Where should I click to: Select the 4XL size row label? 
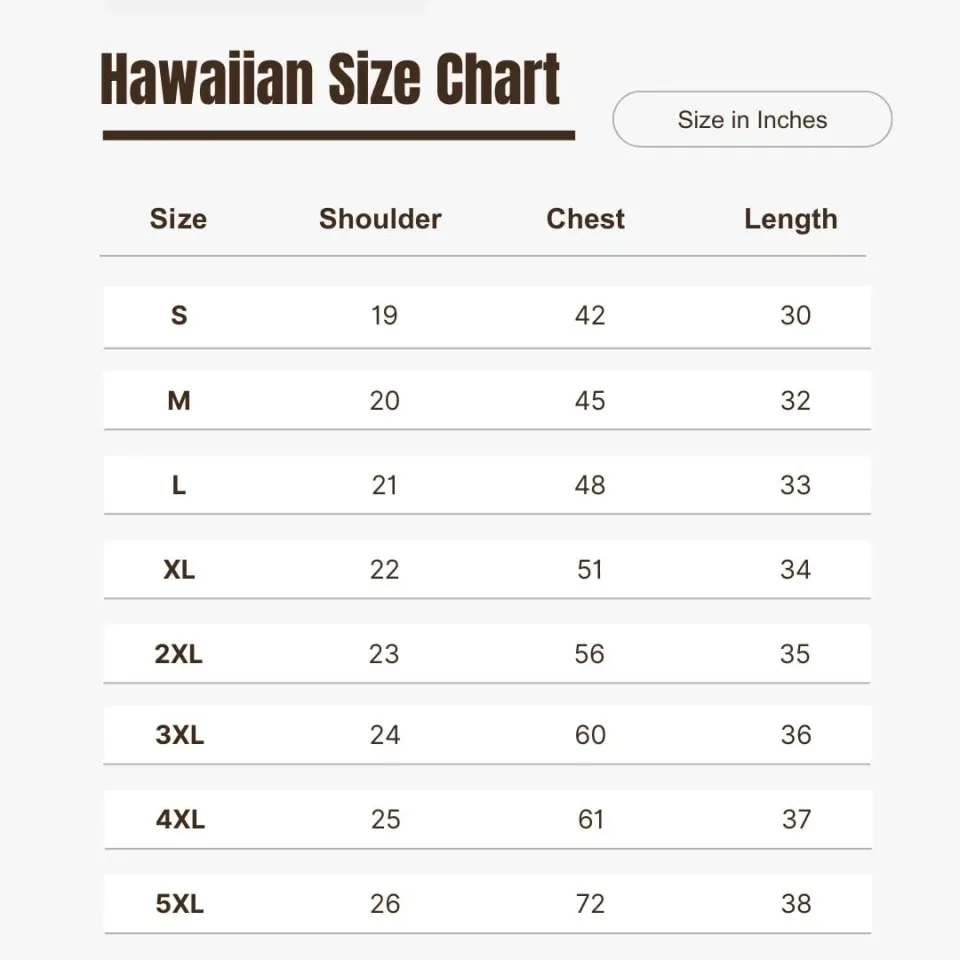point(180,820)
